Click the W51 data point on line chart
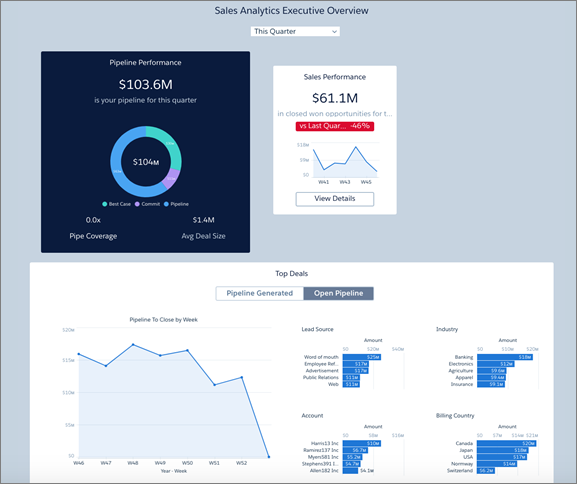The image size is (577, 484). tap(215, 385)
